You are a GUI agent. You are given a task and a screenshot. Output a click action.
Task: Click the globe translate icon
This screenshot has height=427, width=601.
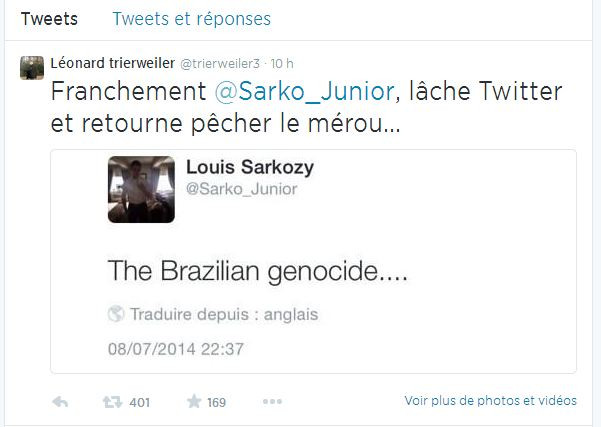(x=116, y=314)
